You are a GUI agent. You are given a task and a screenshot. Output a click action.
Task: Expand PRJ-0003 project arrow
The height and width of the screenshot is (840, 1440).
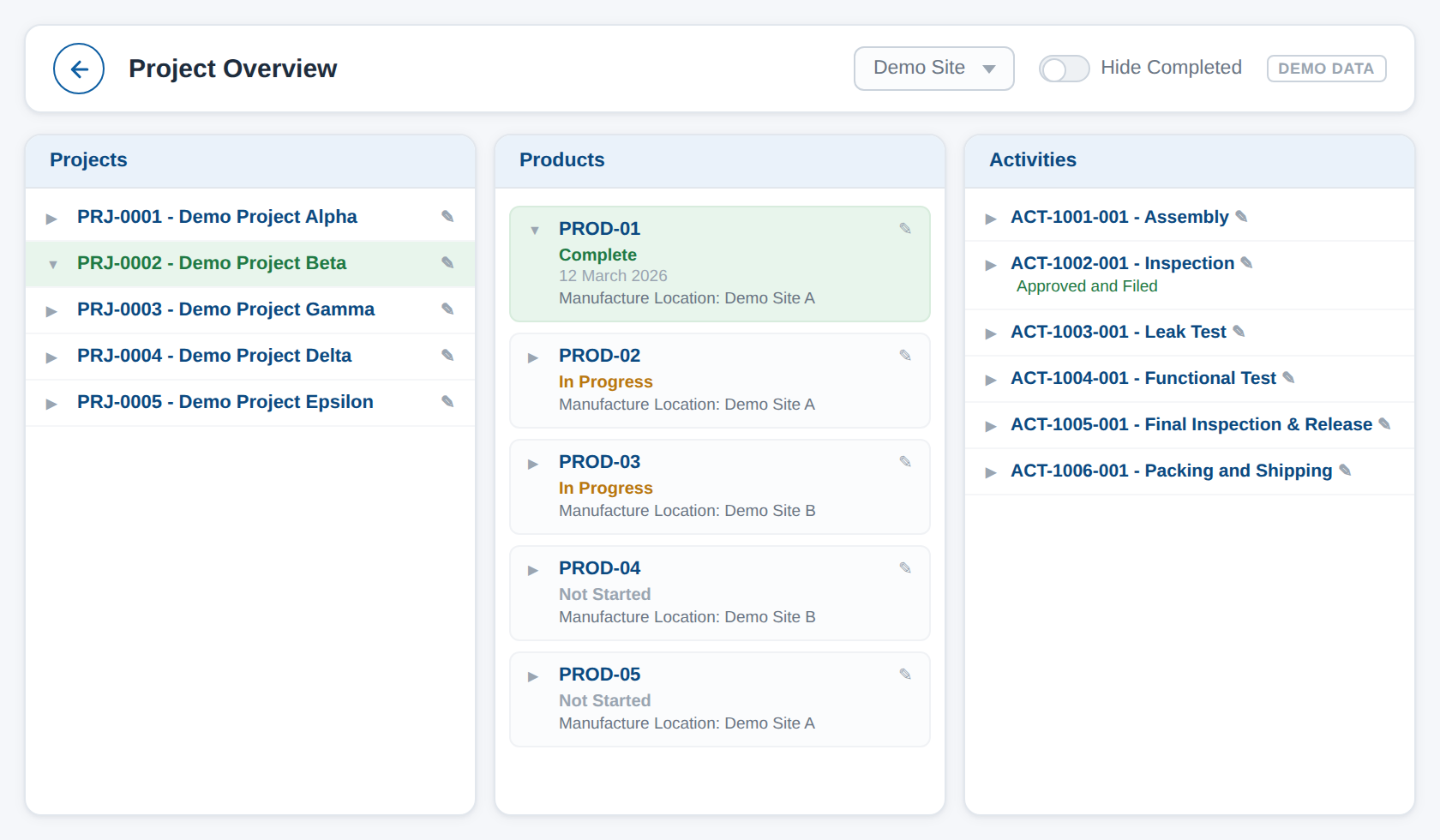(51, 311)
